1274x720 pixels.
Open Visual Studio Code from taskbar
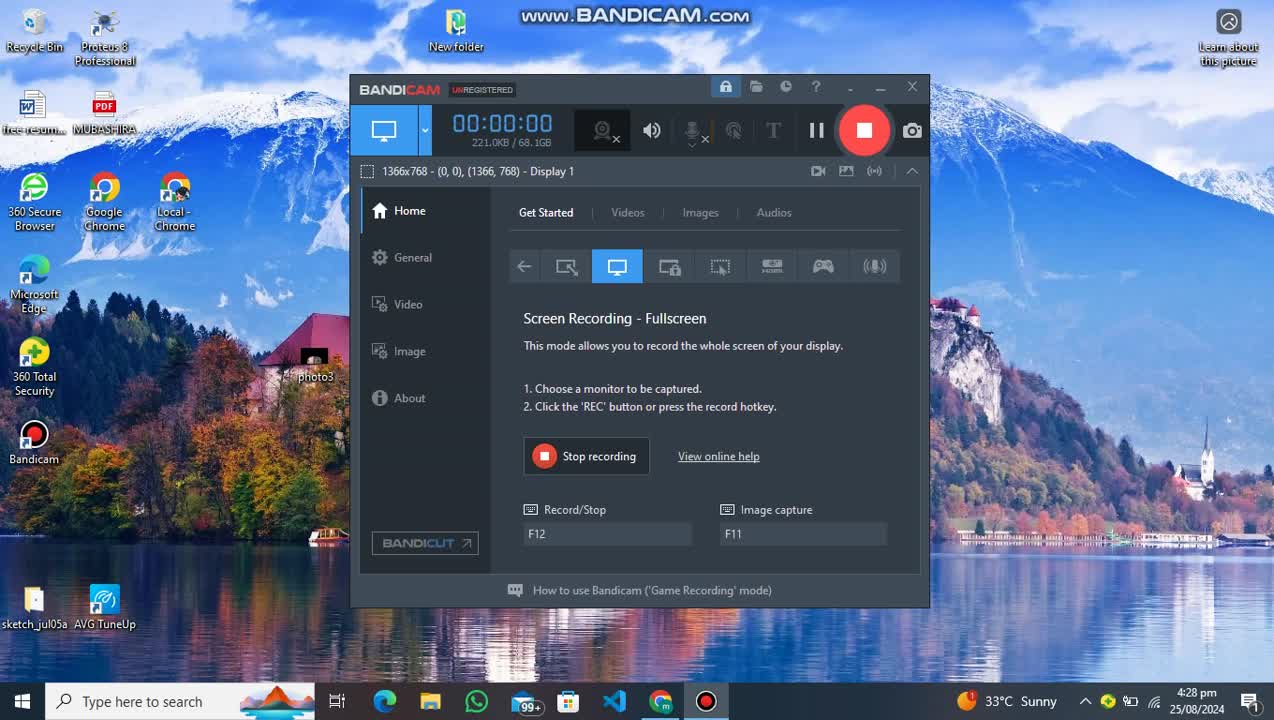[x=614, y=701]
